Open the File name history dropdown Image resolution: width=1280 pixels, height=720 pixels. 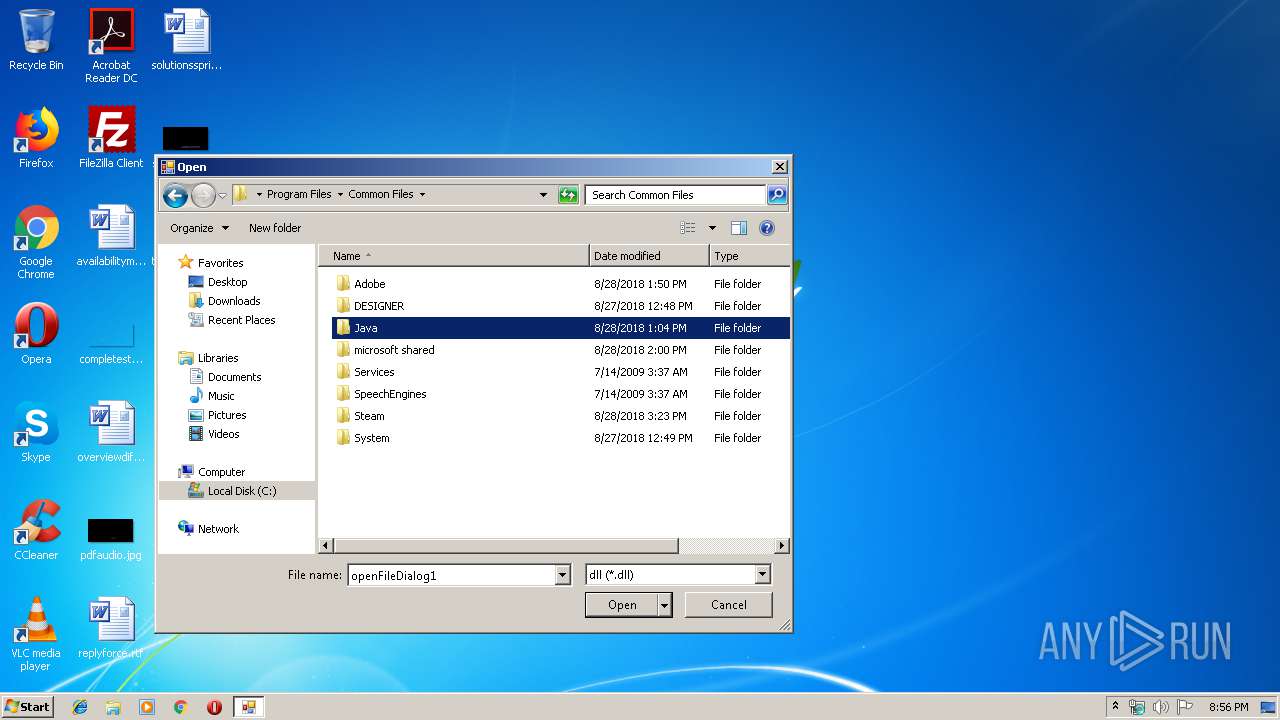coord(562,575)
